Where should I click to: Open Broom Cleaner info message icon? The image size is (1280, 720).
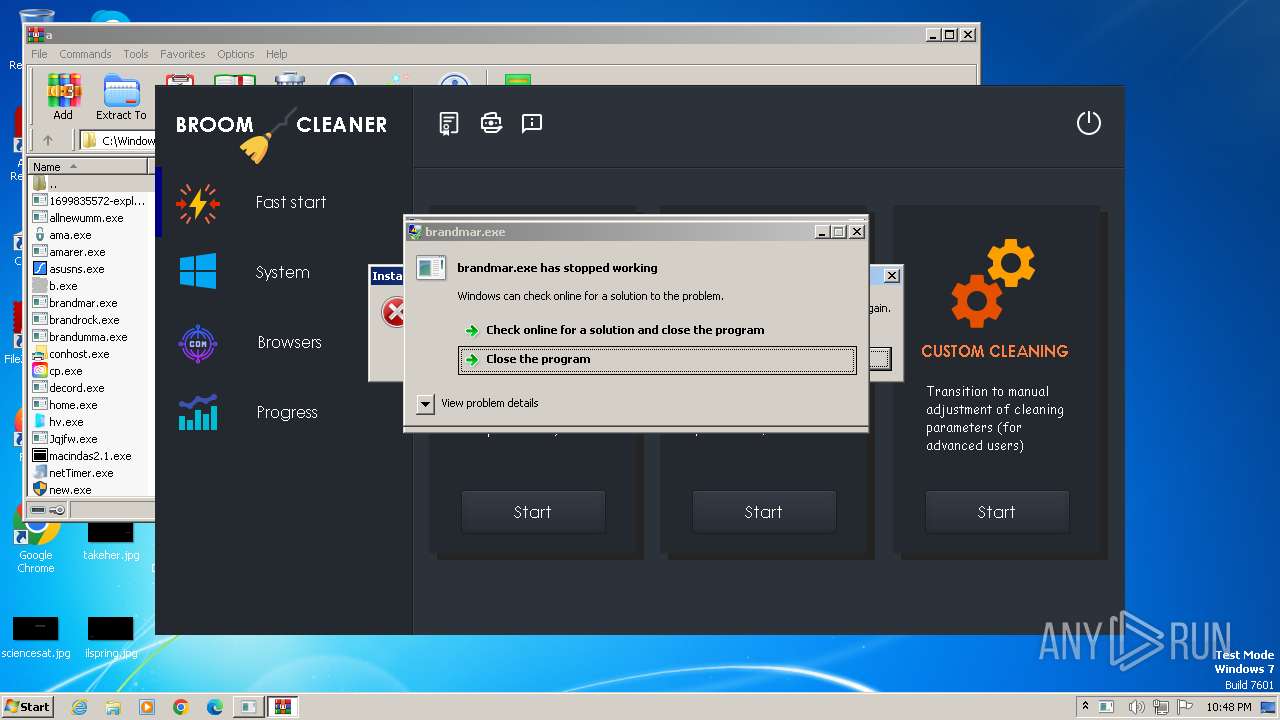point(532,123)
